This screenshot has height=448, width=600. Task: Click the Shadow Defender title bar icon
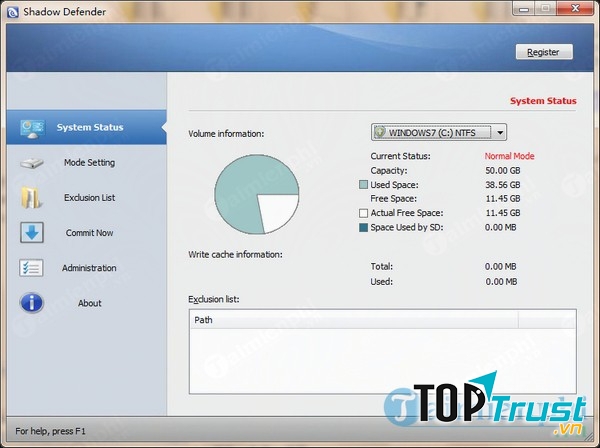coord(12,10)
